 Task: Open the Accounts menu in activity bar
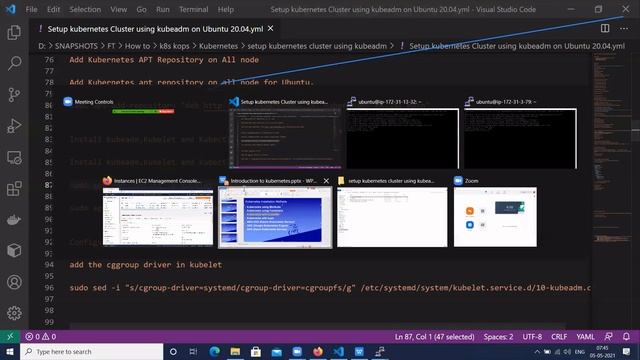point(14,282)
